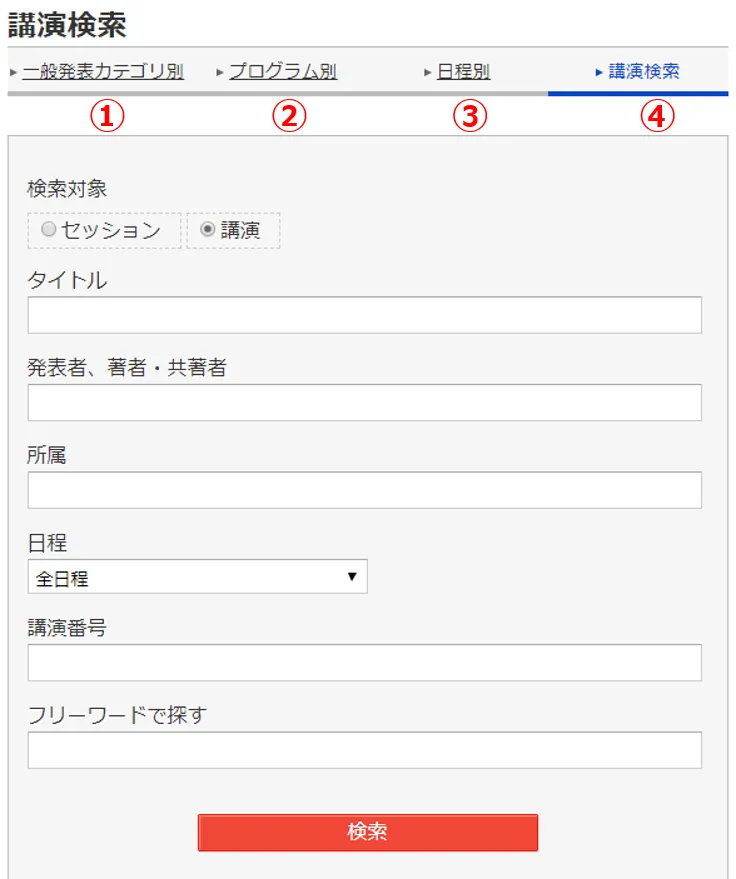Open the 一般発表カテゴリ別 tab
Screen dimensions: 736x879
(x=103, y=72)
